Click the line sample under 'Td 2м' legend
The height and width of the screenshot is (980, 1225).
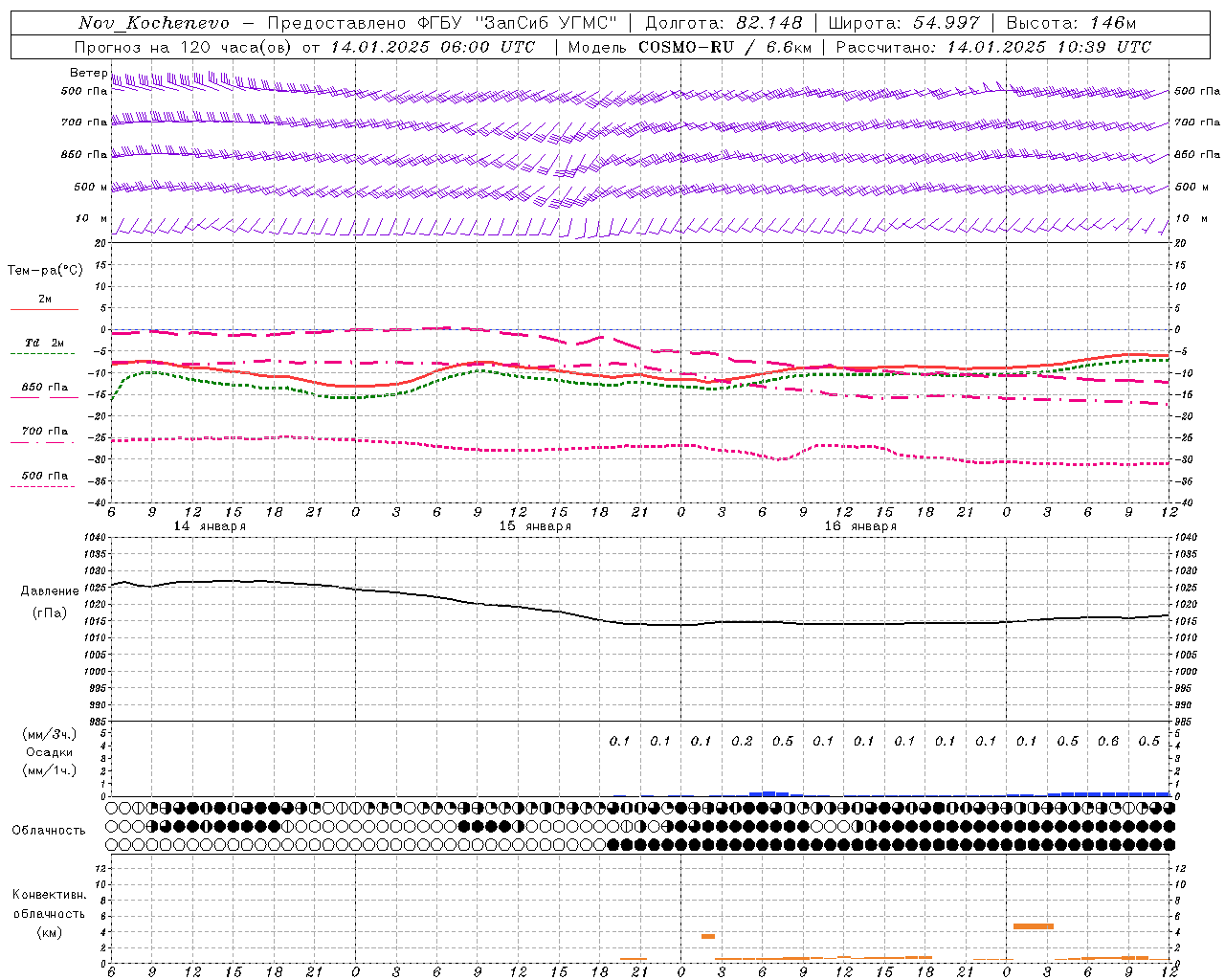(x=43, y=354)
